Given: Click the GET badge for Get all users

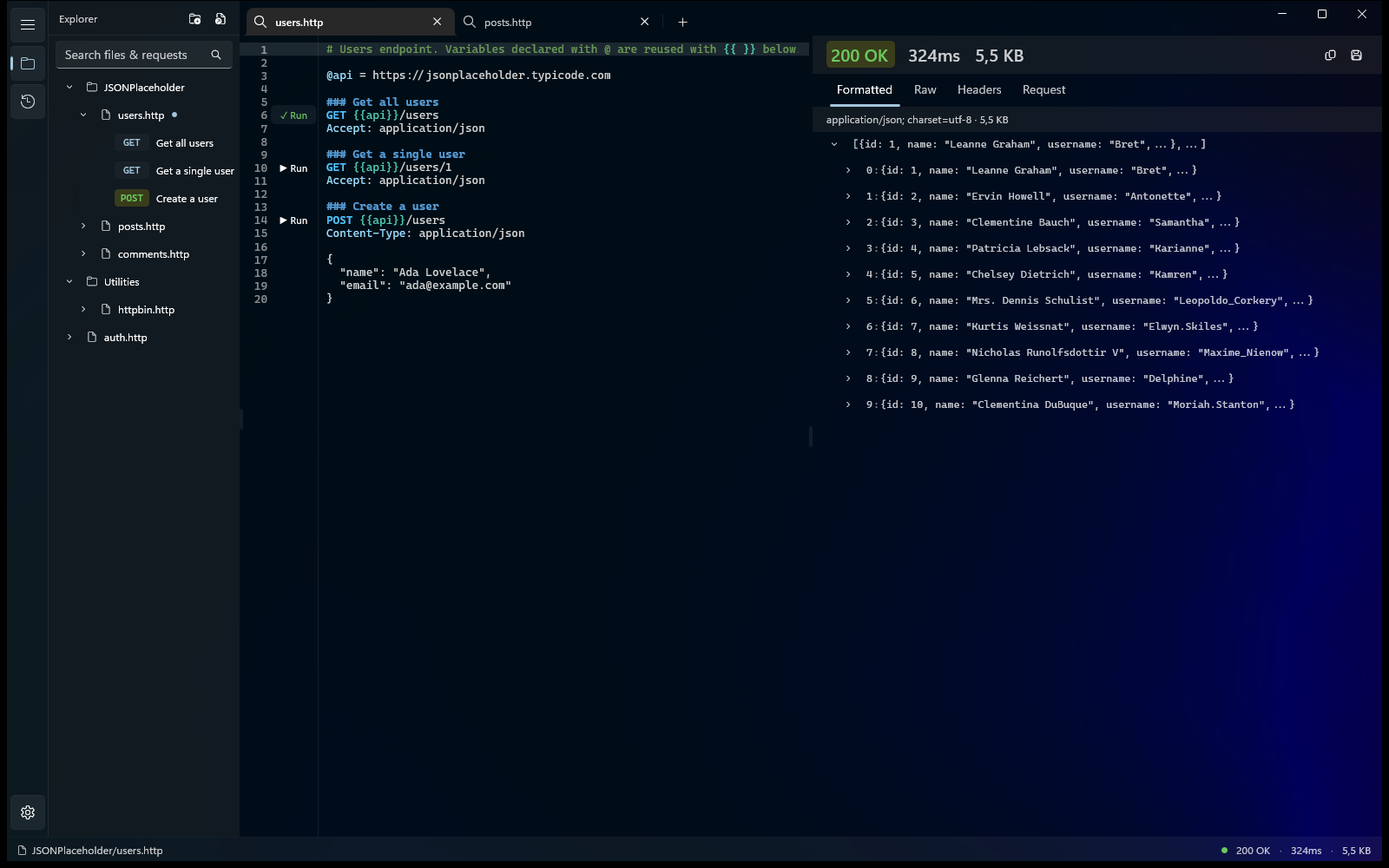Looking at the screenshot, I should [x=132, y=143].
